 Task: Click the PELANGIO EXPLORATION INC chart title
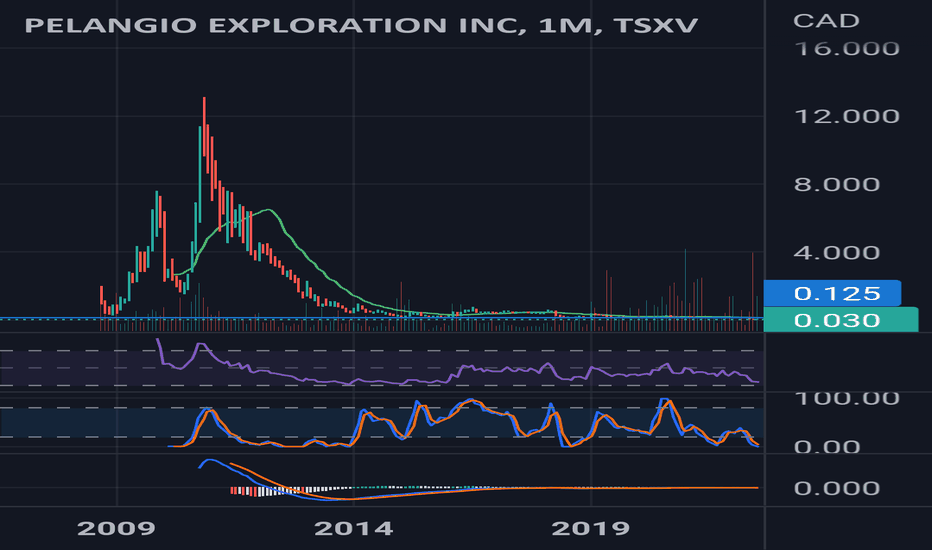click(x=361, y=25)
